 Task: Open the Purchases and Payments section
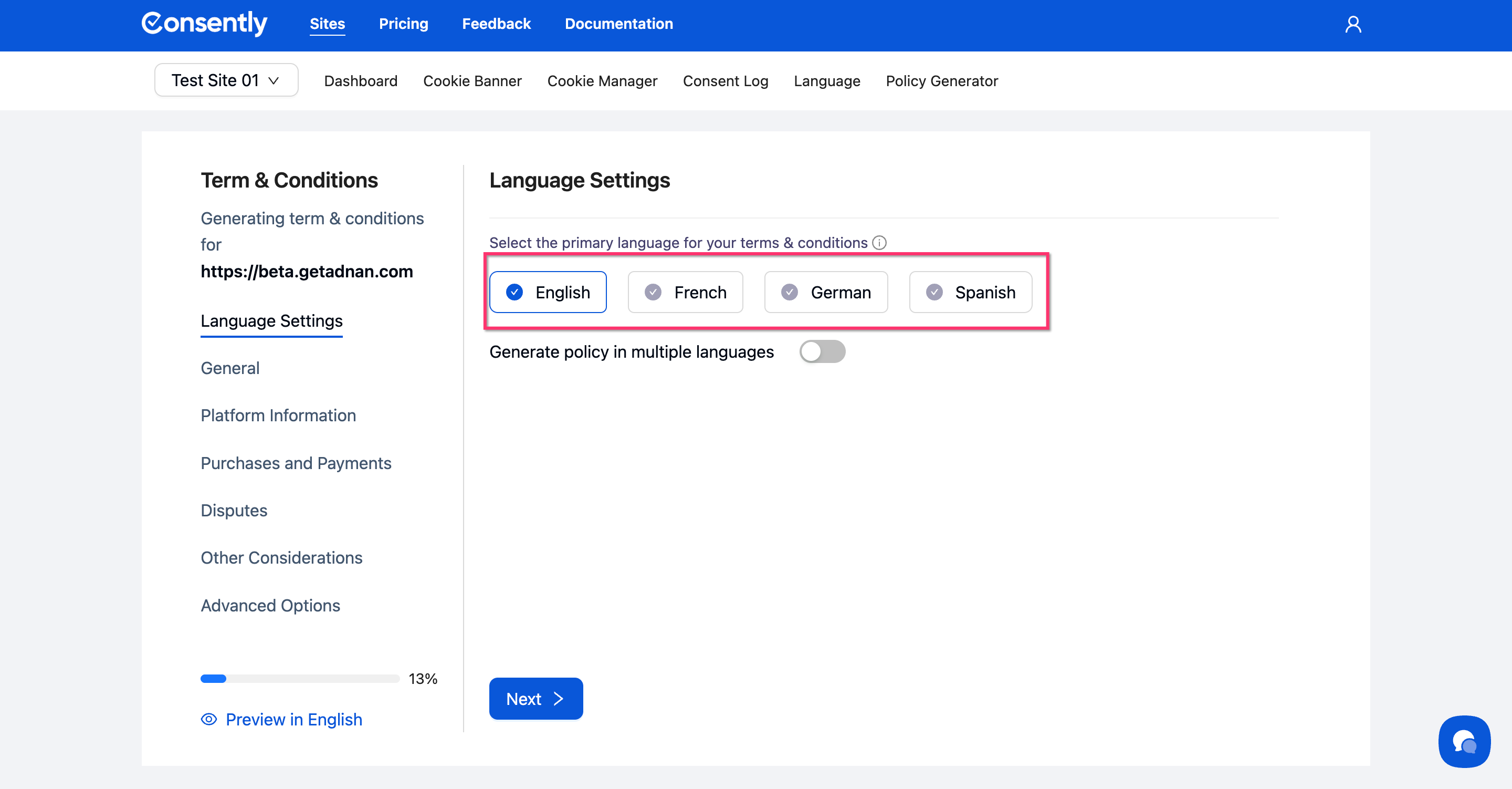tap(296, 463)
